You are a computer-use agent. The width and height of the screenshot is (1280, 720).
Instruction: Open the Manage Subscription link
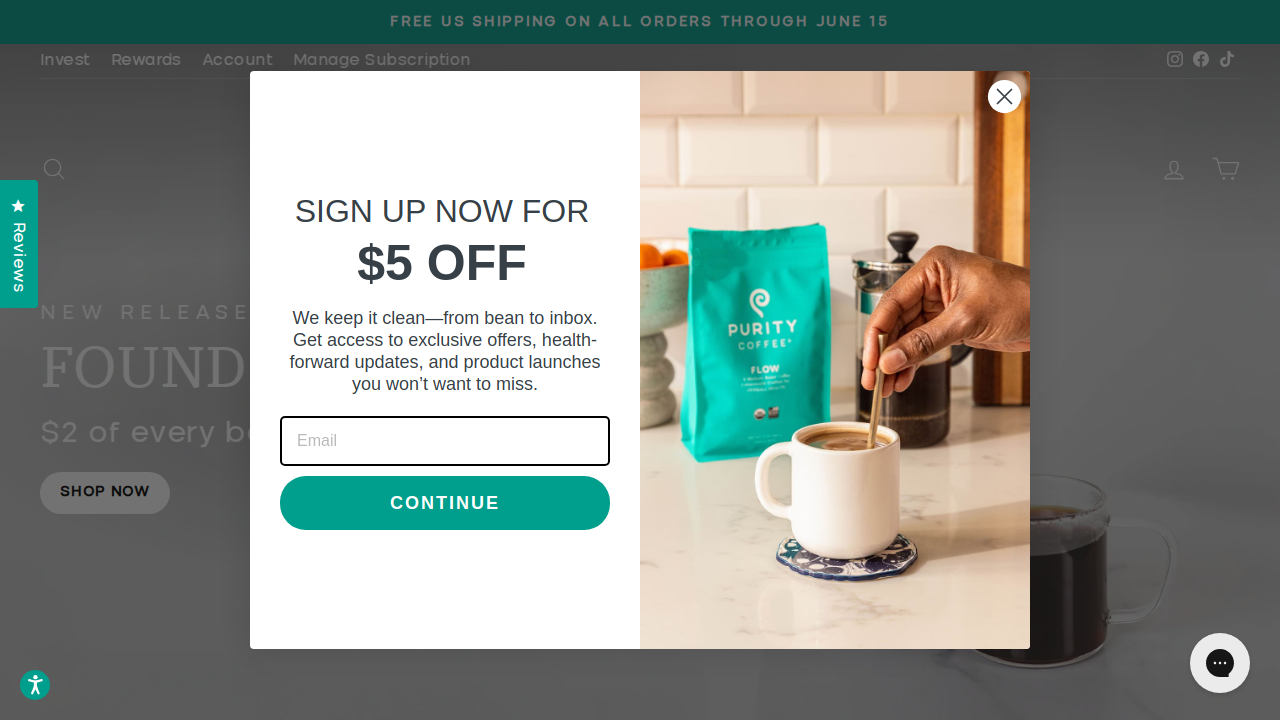tap(382, 60)
